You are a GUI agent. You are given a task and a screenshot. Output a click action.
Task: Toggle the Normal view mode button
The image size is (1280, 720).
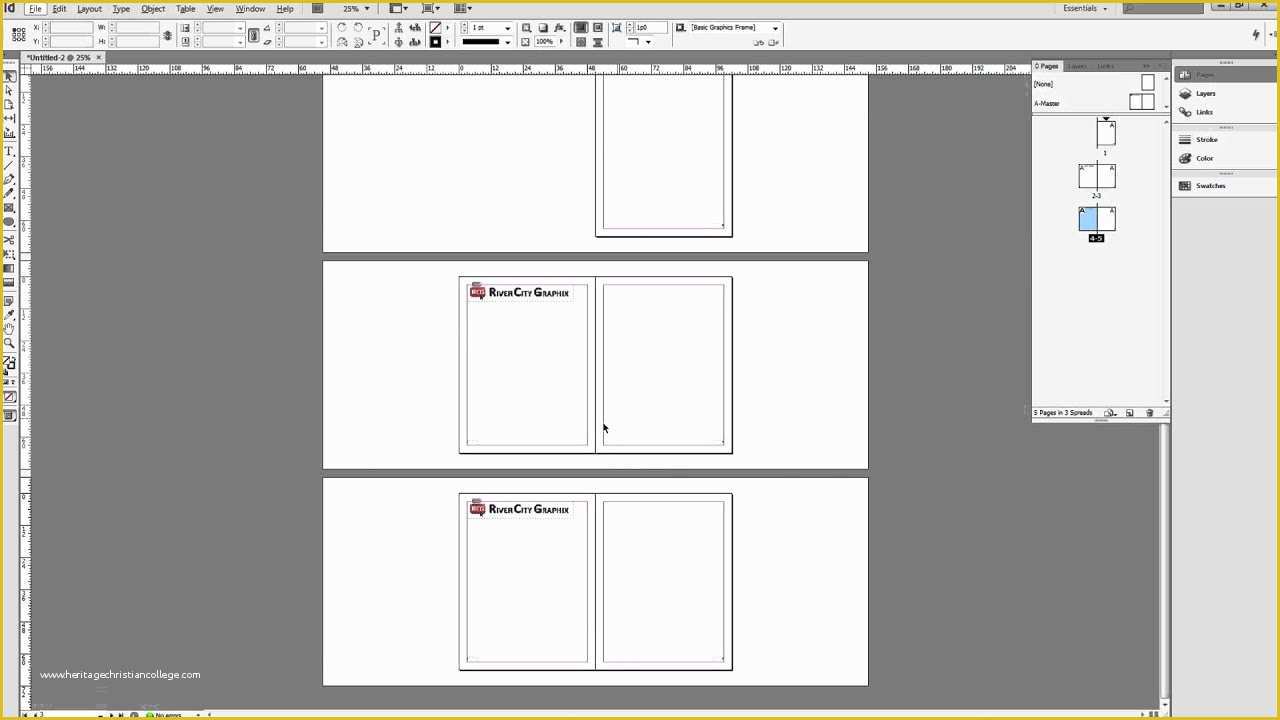point(9,415)
